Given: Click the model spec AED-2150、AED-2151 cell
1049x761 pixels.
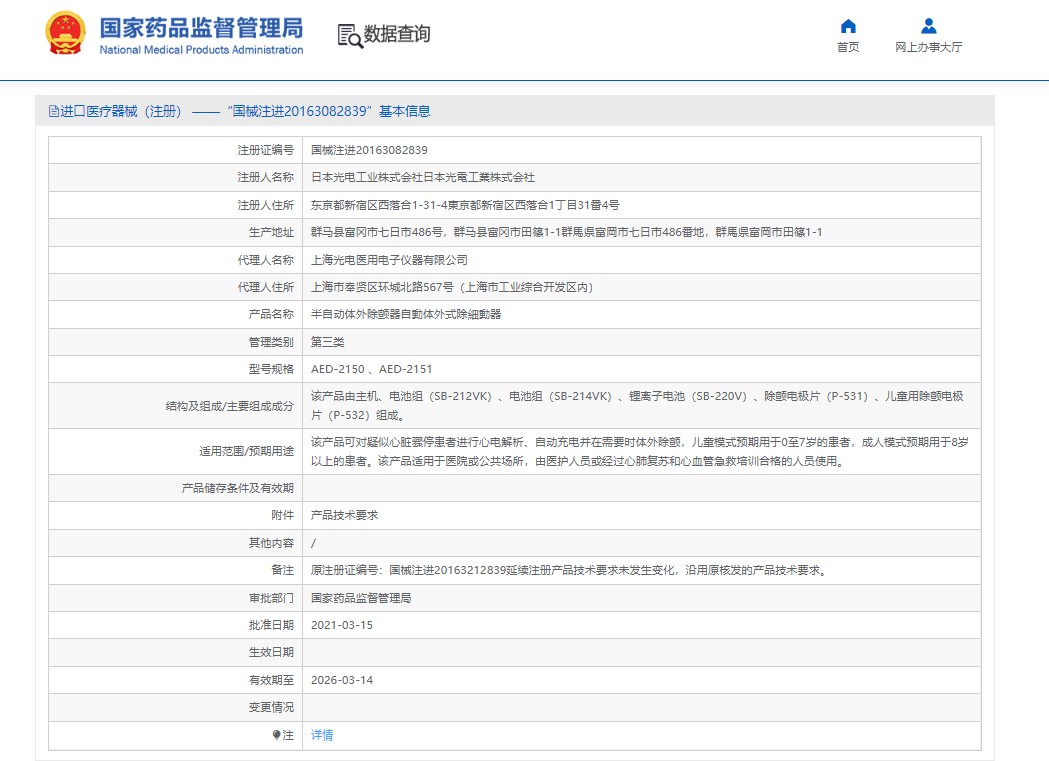Looking at the screenshot, I should click(x=642, y=368).
